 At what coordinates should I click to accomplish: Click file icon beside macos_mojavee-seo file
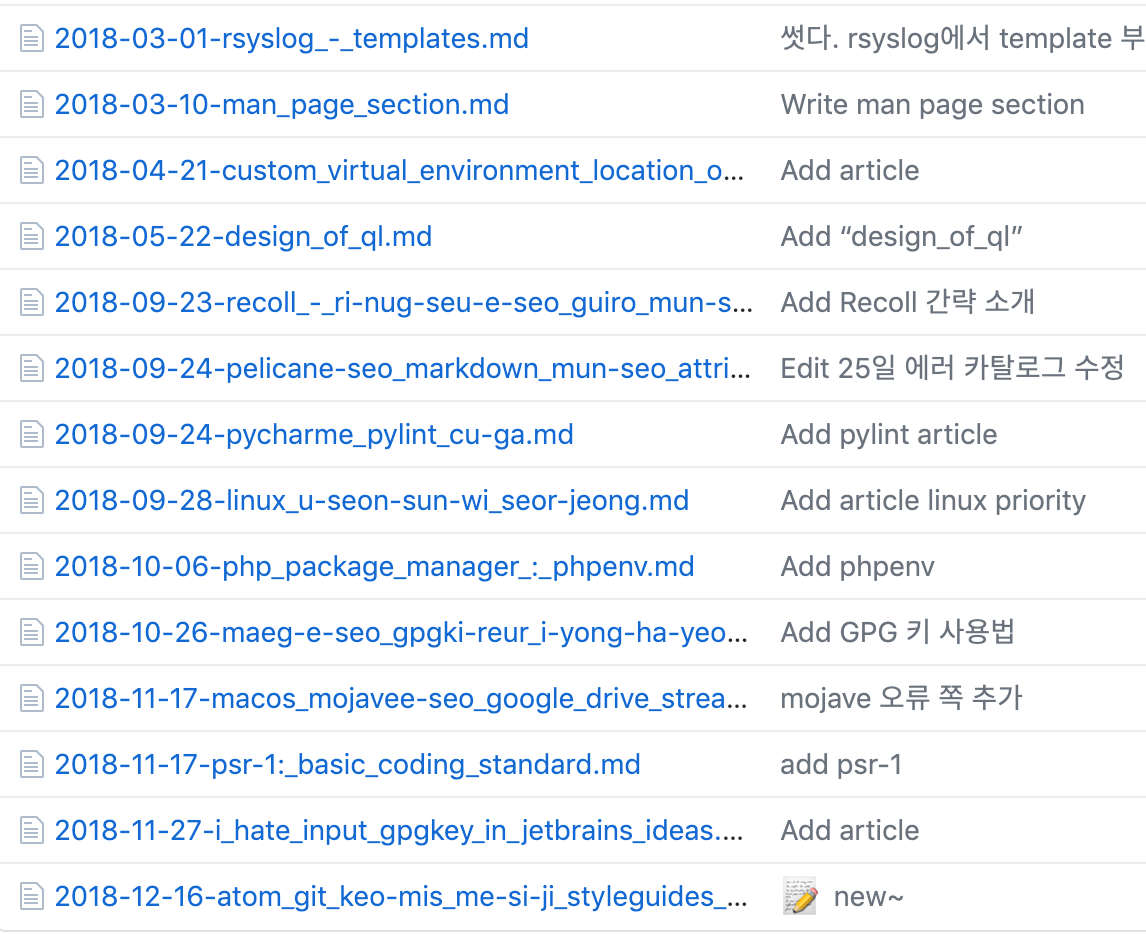tap(31, 699)
